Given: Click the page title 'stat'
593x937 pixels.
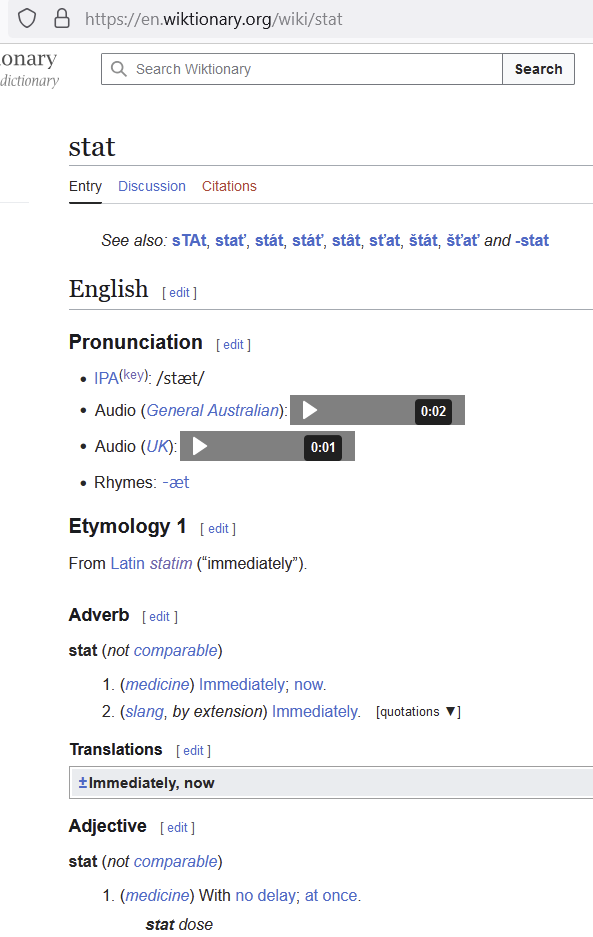Looking at the screenshot, I should click(x=92, y=147).
